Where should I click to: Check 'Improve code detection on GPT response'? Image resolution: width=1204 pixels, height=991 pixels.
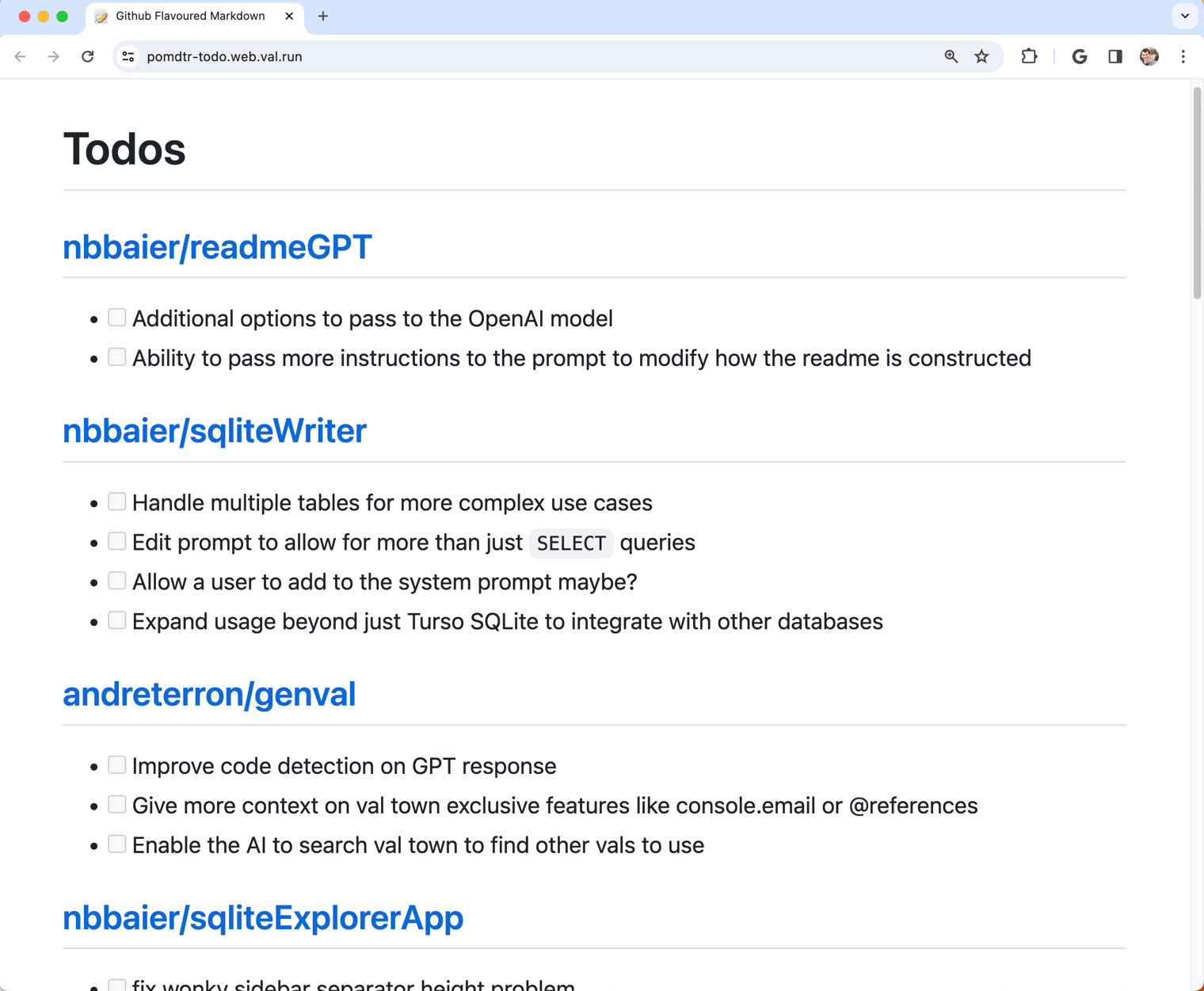117,764
